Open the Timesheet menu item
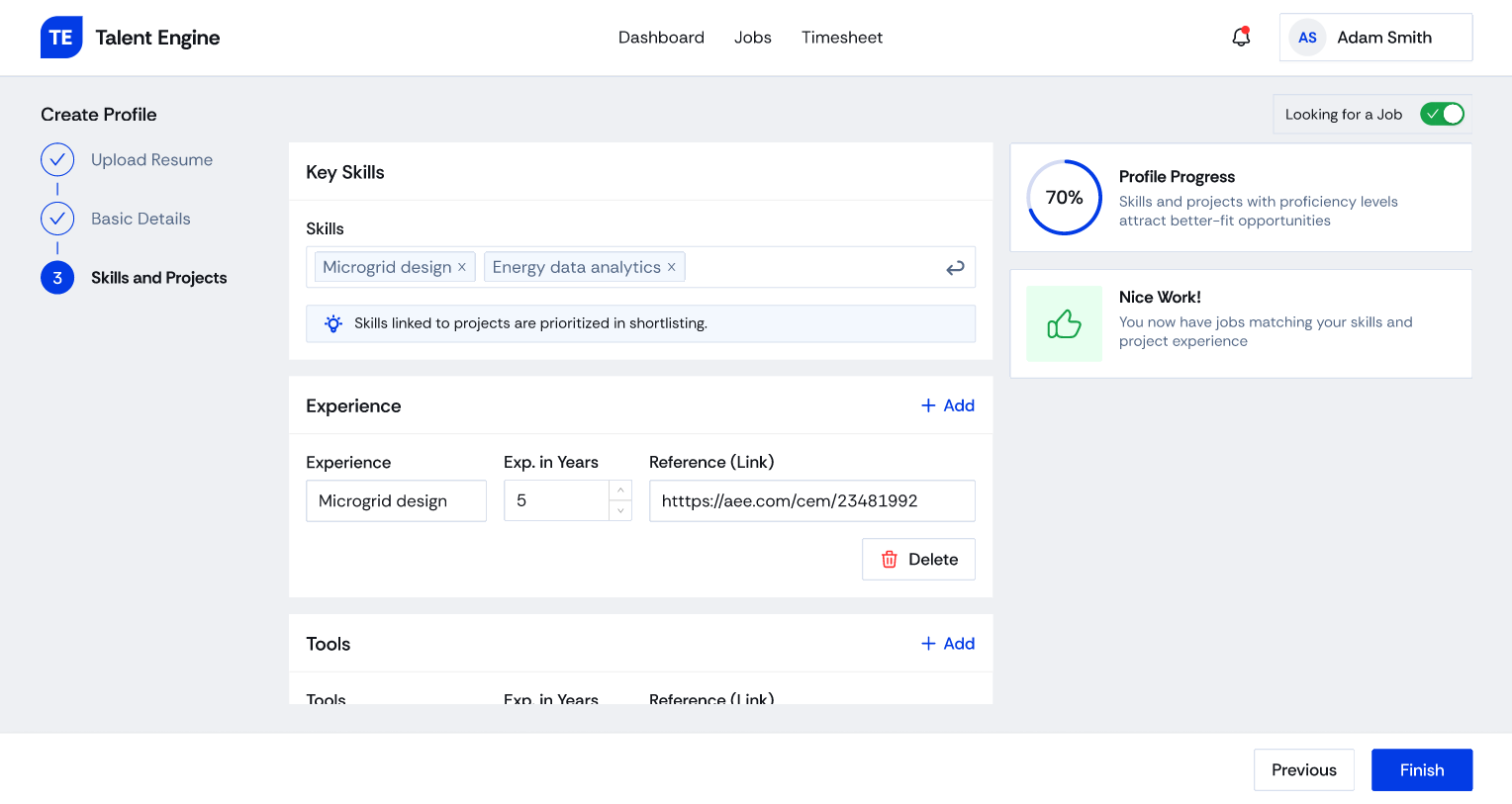The height and width of the screenshot is (804, 1512). (x=842, y=38)
